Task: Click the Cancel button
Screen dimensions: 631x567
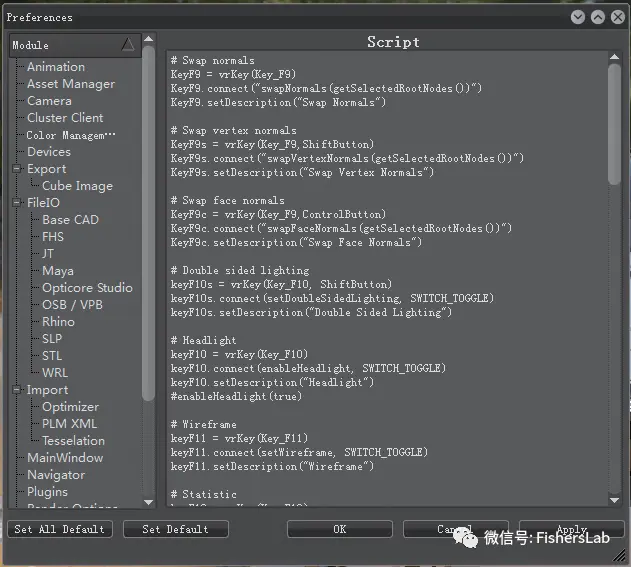Action: pos(456,529)
